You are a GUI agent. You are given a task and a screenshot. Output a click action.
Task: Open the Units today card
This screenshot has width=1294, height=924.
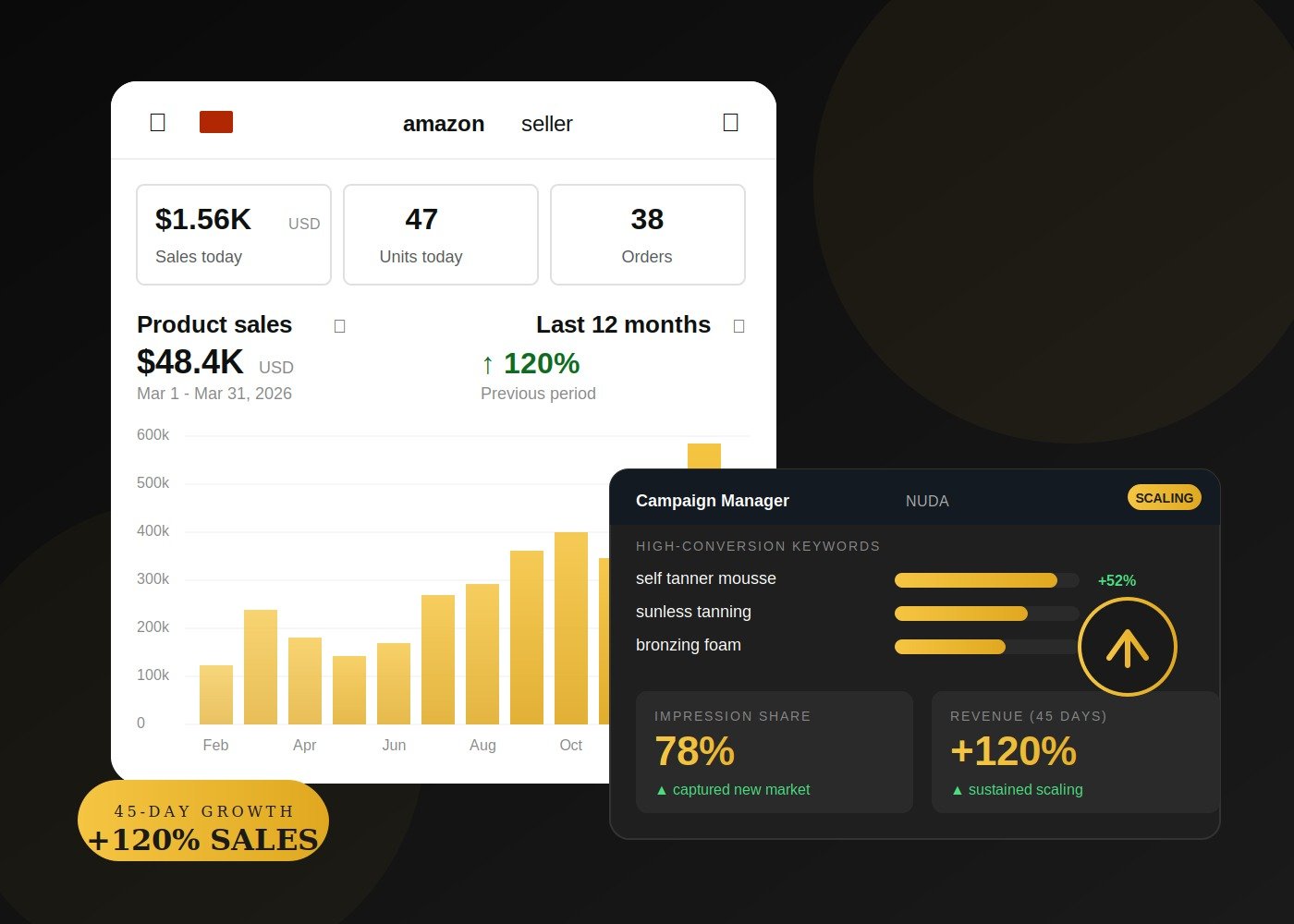[441, 235]
